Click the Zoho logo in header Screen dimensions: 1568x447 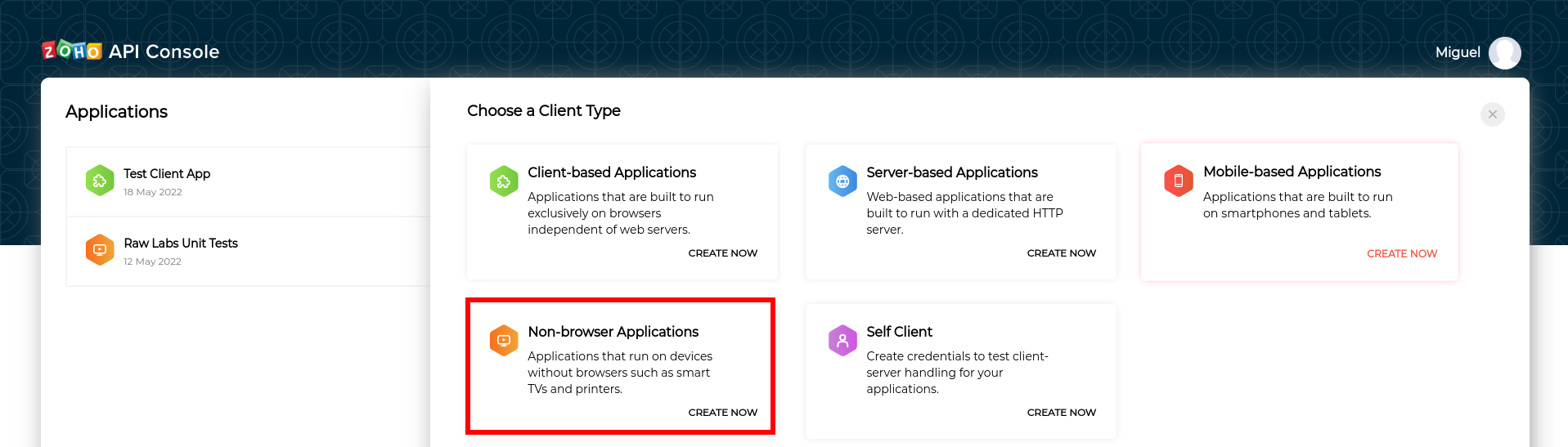(x=72, y=51)
